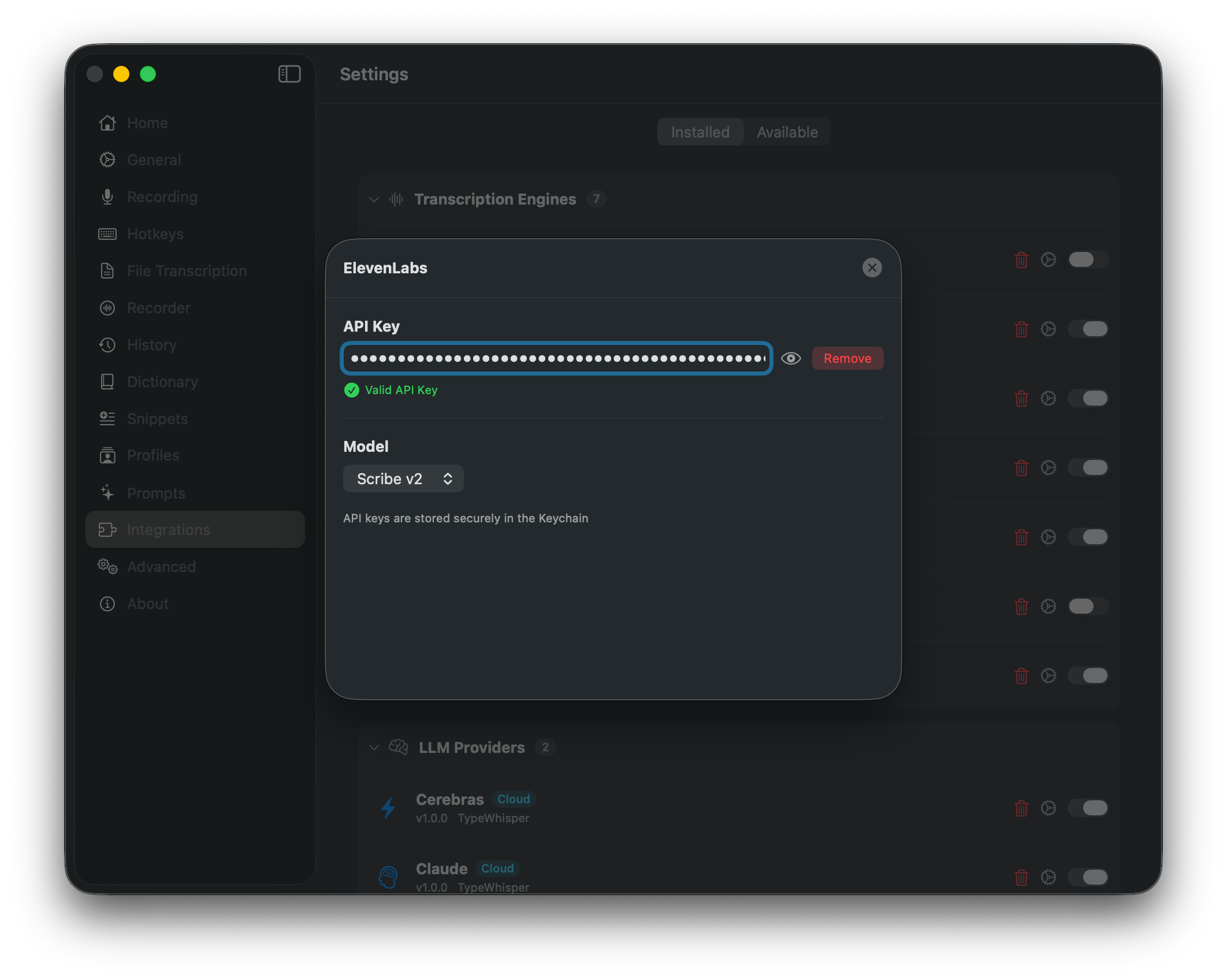
Task: Open the Recording section in sidebar
Action: click(x=107, y=196)
